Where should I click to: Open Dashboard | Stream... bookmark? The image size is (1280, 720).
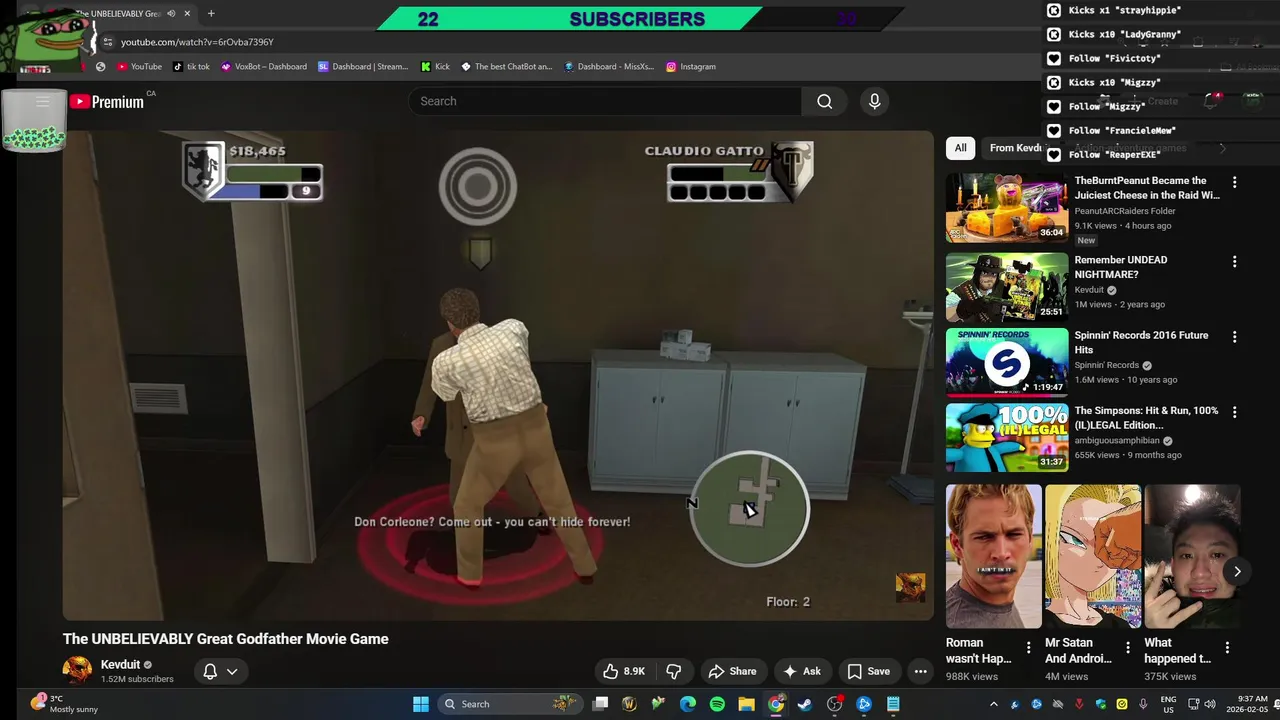coord(363,66)
